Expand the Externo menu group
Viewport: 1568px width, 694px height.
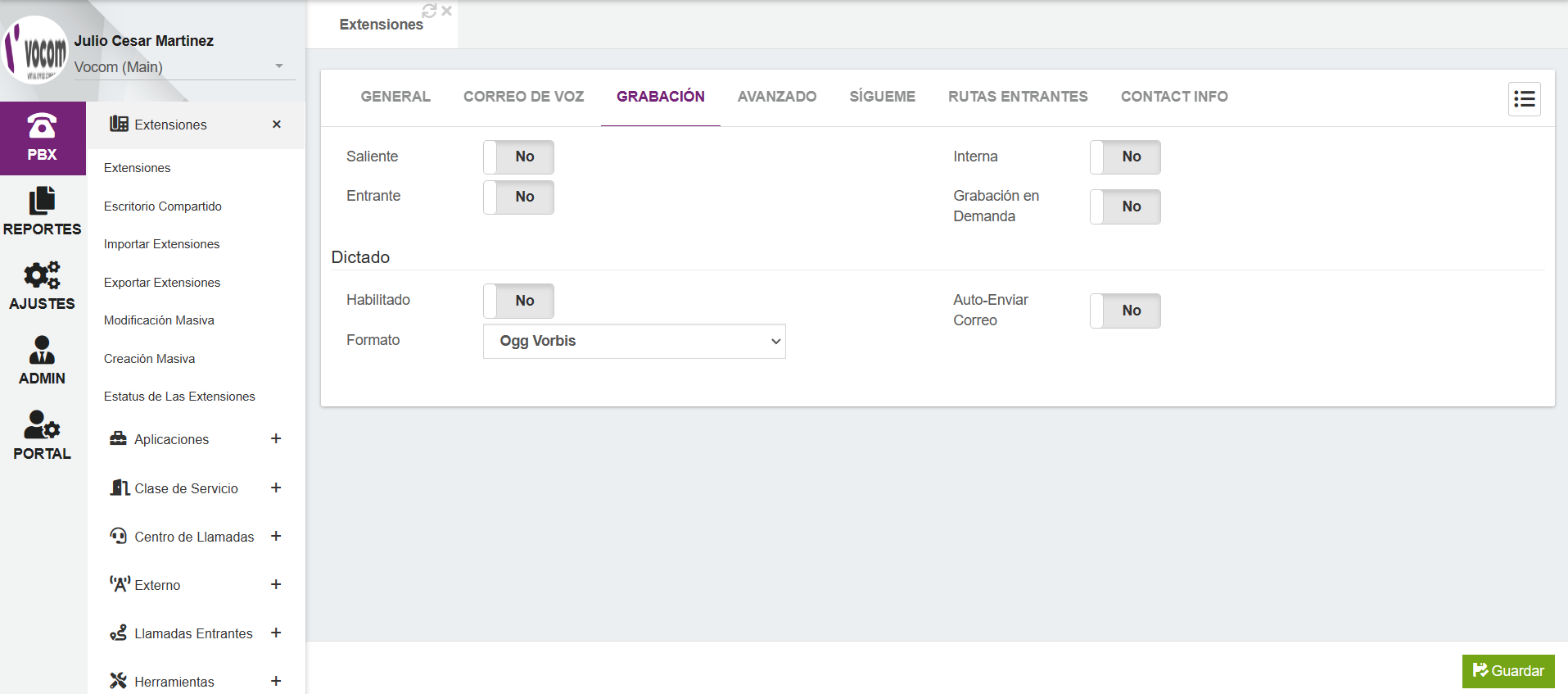(x=276, y=584)
